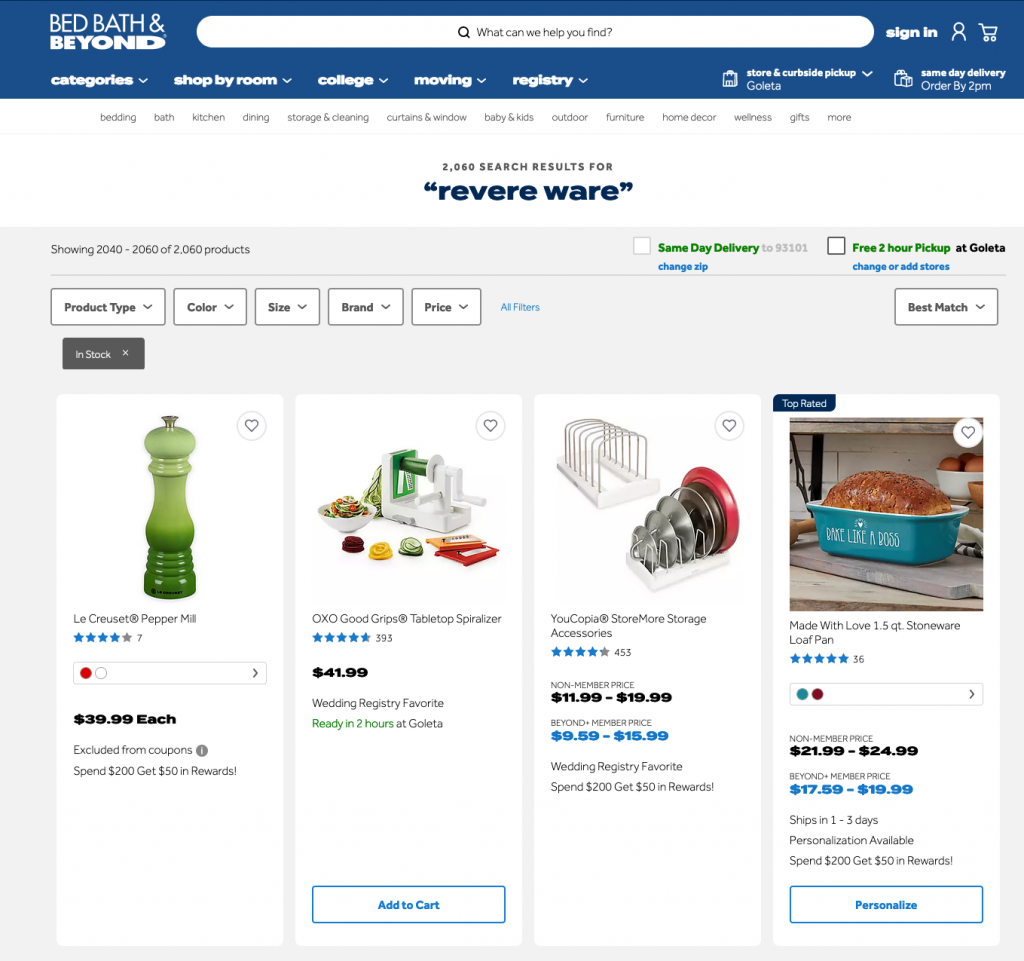This screenshot has width=1024, height=961.
Task: View coupon exclusion info icon
Action: (202, 750)
